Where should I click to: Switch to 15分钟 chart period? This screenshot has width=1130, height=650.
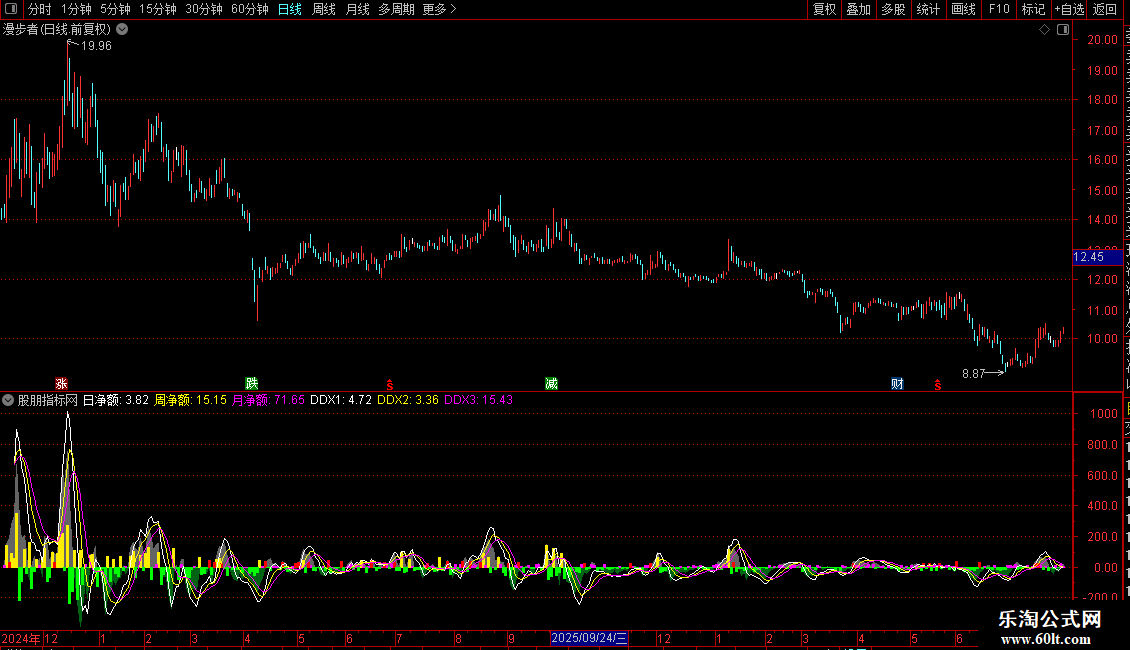point(158,9)
